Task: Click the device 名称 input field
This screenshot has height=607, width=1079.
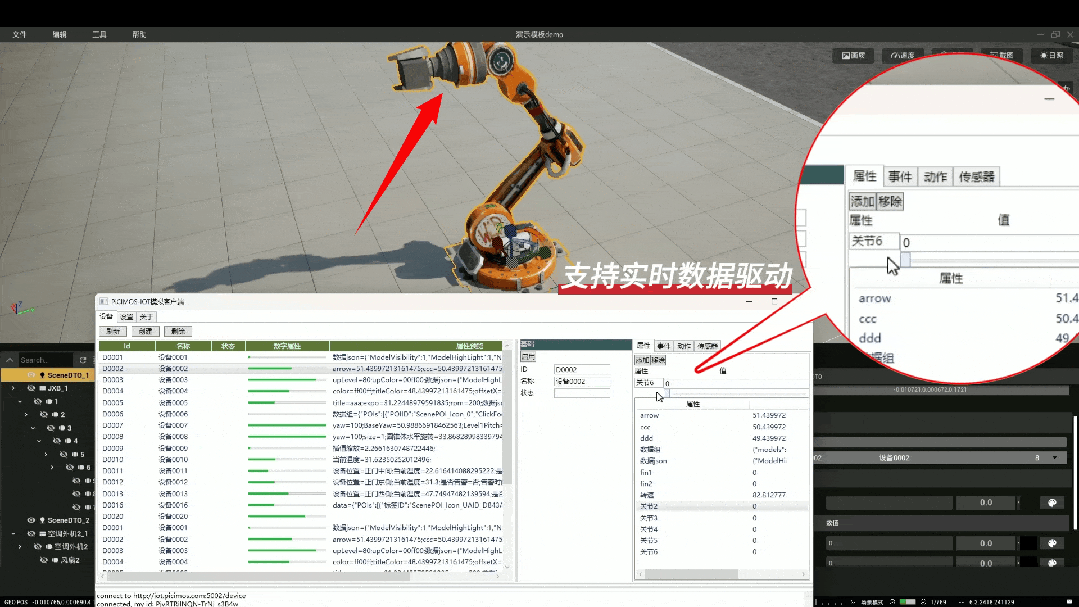Action: 581,381
